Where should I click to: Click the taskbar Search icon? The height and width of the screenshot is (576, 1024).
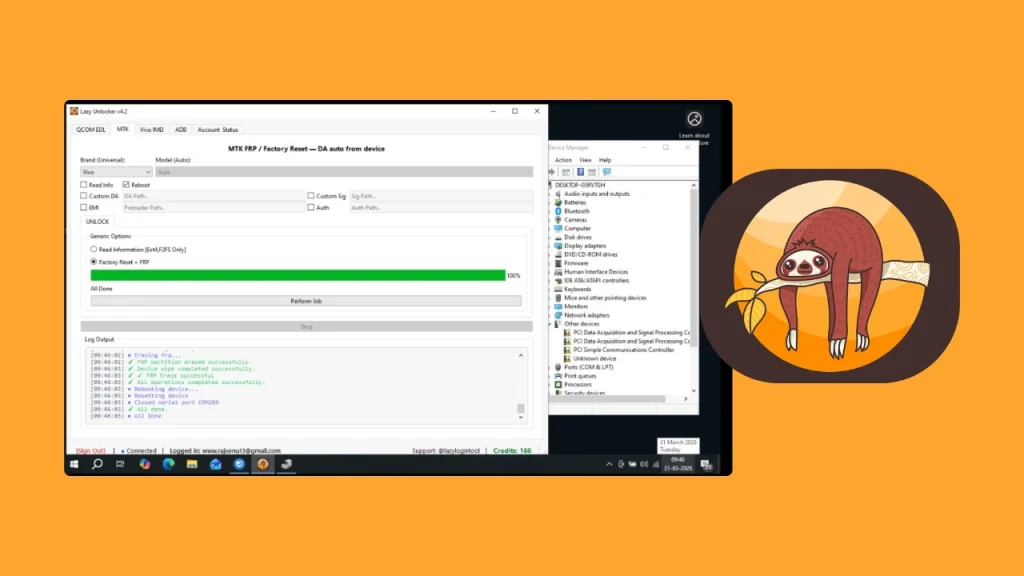tap(97, 464)
